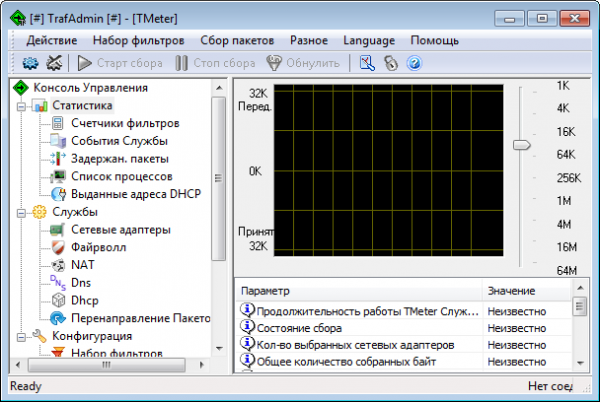This screenshot has height=402, width=600.
Task: Collapse the Статистика tree node
Action: [x=21, y=106]
